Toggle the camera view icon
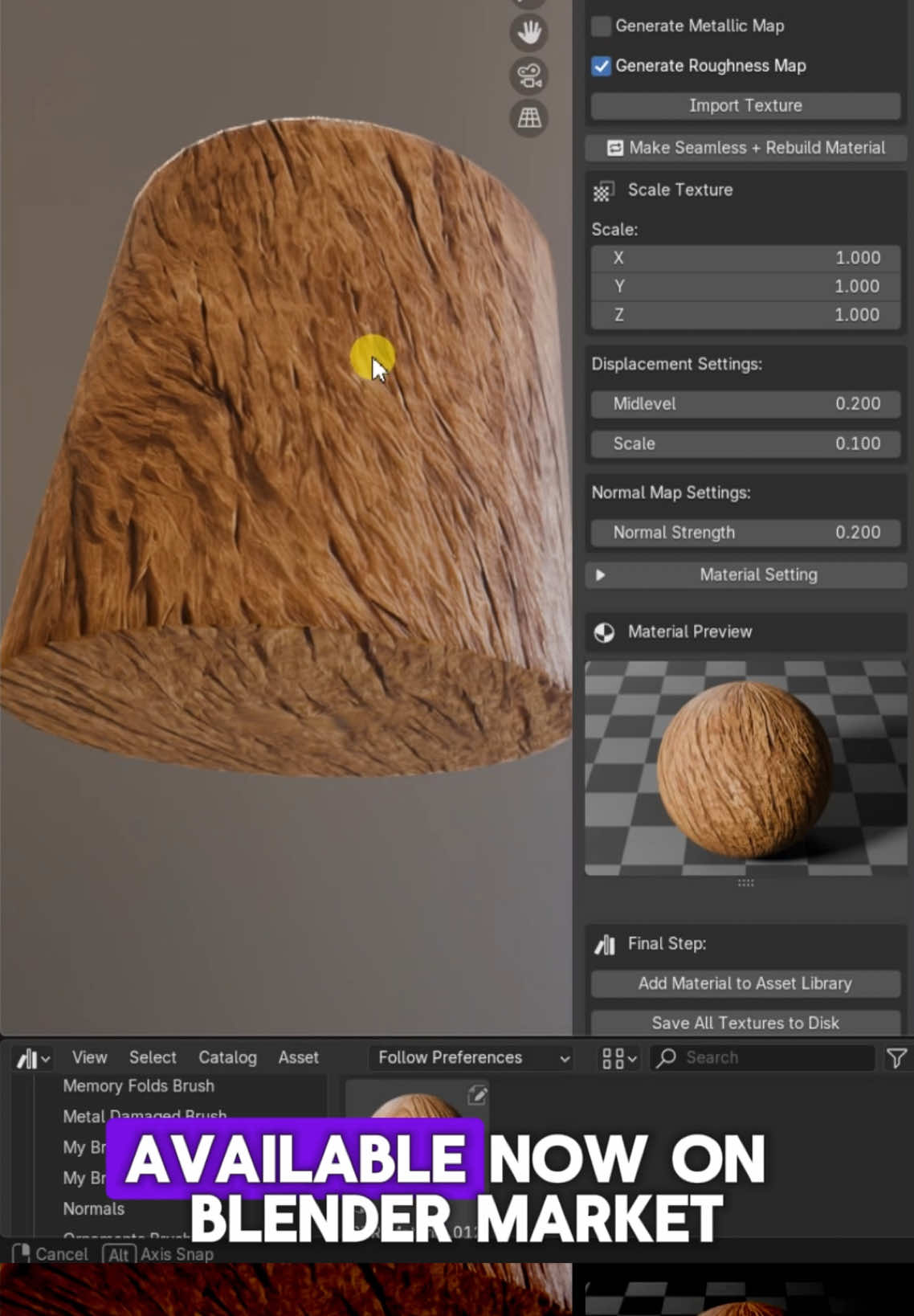Screen dimensions: 914x1316 click(529, 76)
